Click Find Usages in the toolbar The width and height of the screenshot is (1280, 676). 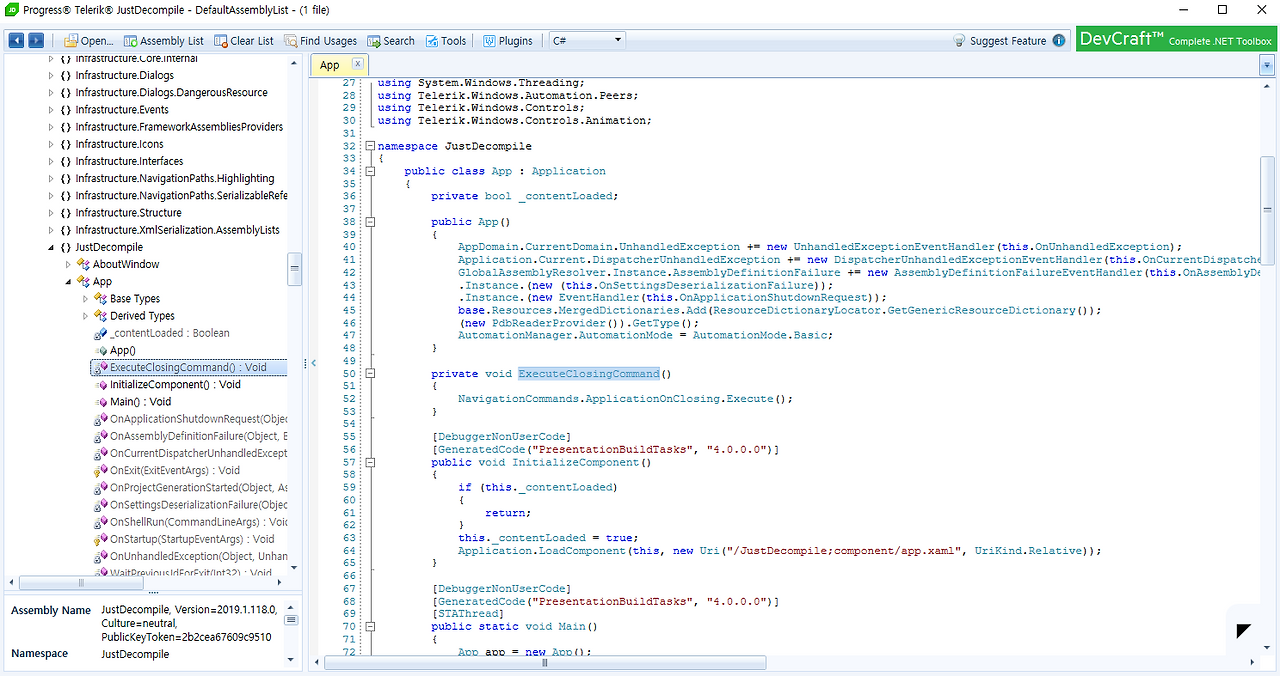tap(320, 41)
